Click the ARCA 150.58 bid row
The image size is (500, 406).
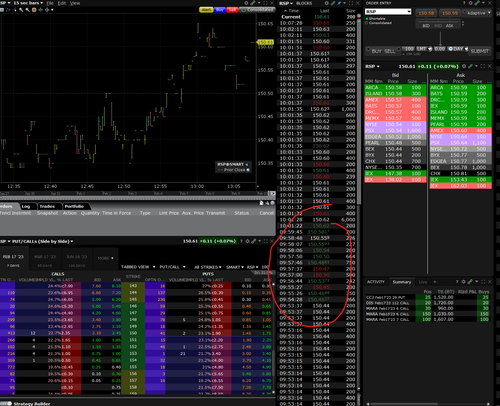[x=395, y=87]
